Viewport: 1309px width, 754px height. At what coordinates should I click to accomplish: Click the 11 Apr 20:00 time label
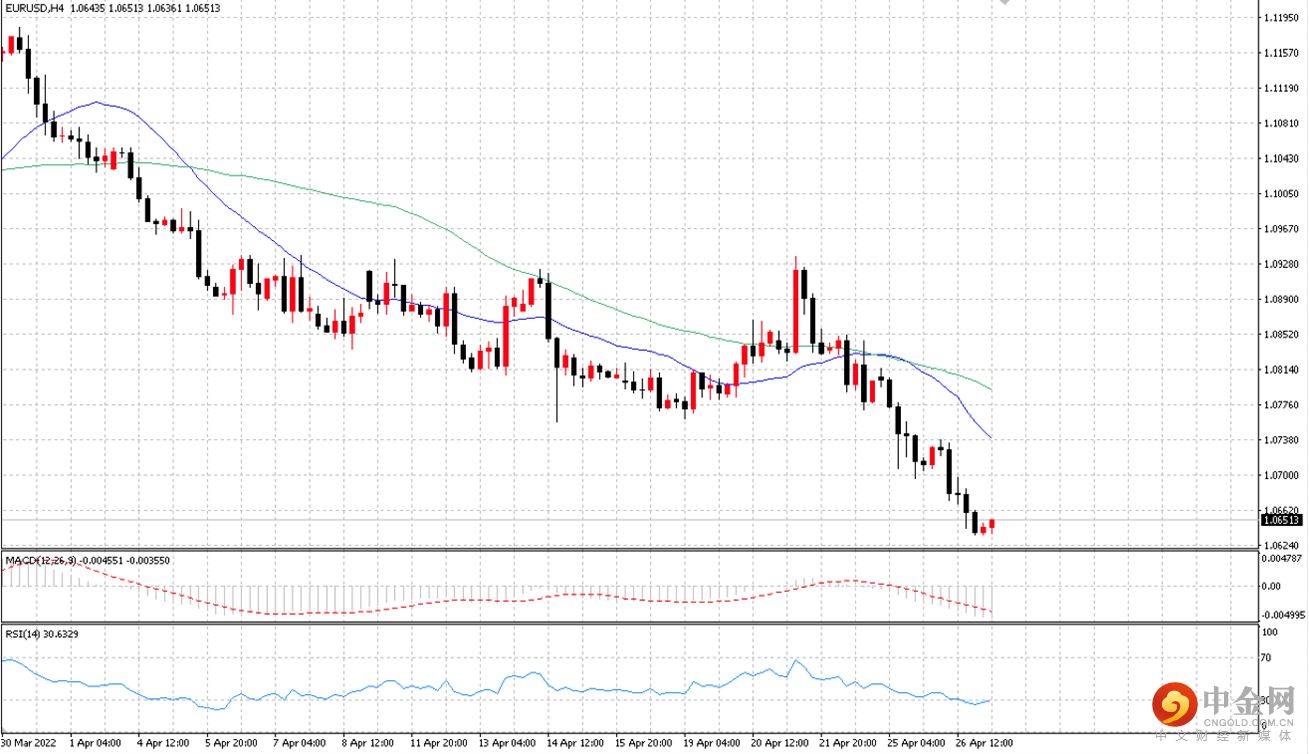[438, 743]
